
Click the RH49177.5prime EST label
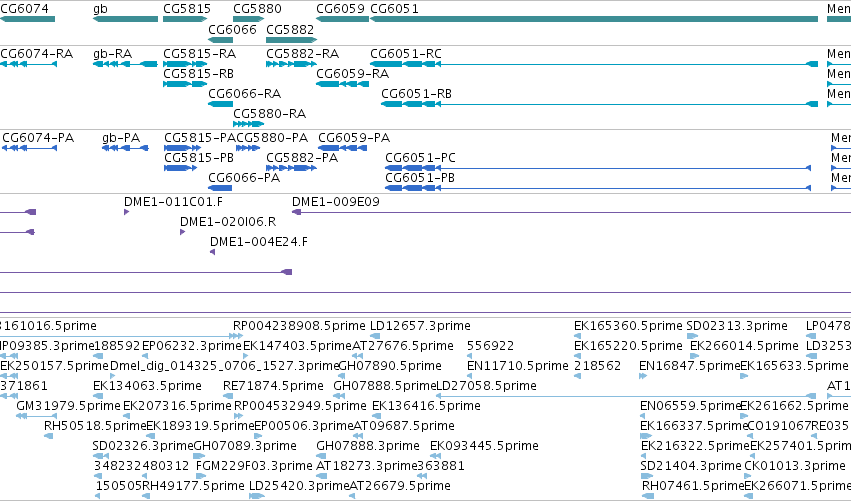193,486
